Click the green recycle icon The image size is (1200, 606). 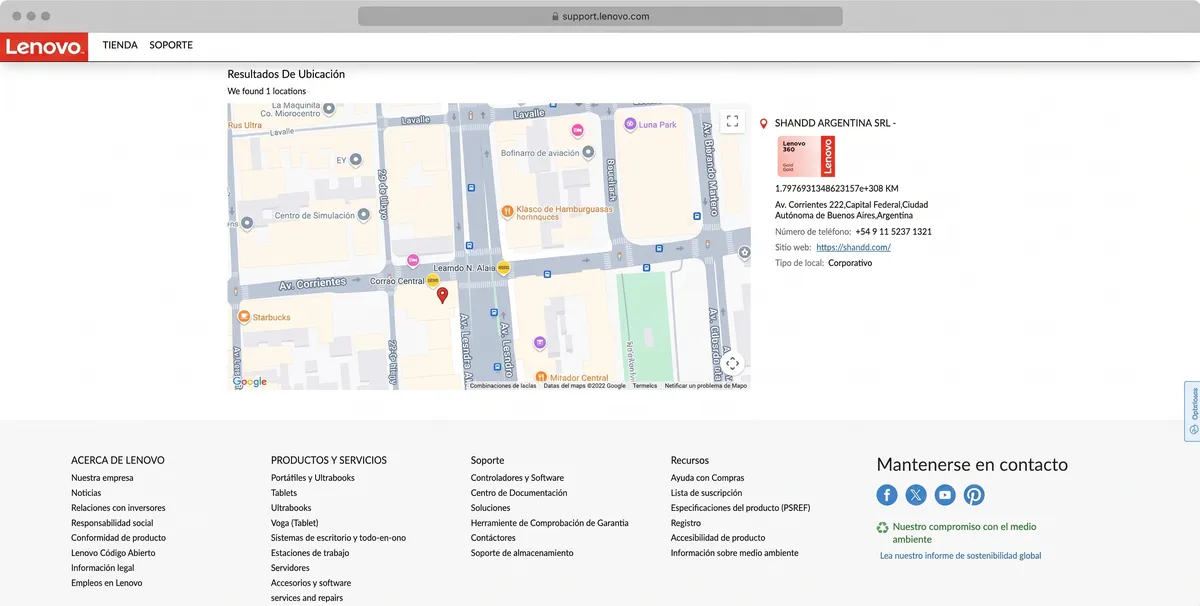882,527
